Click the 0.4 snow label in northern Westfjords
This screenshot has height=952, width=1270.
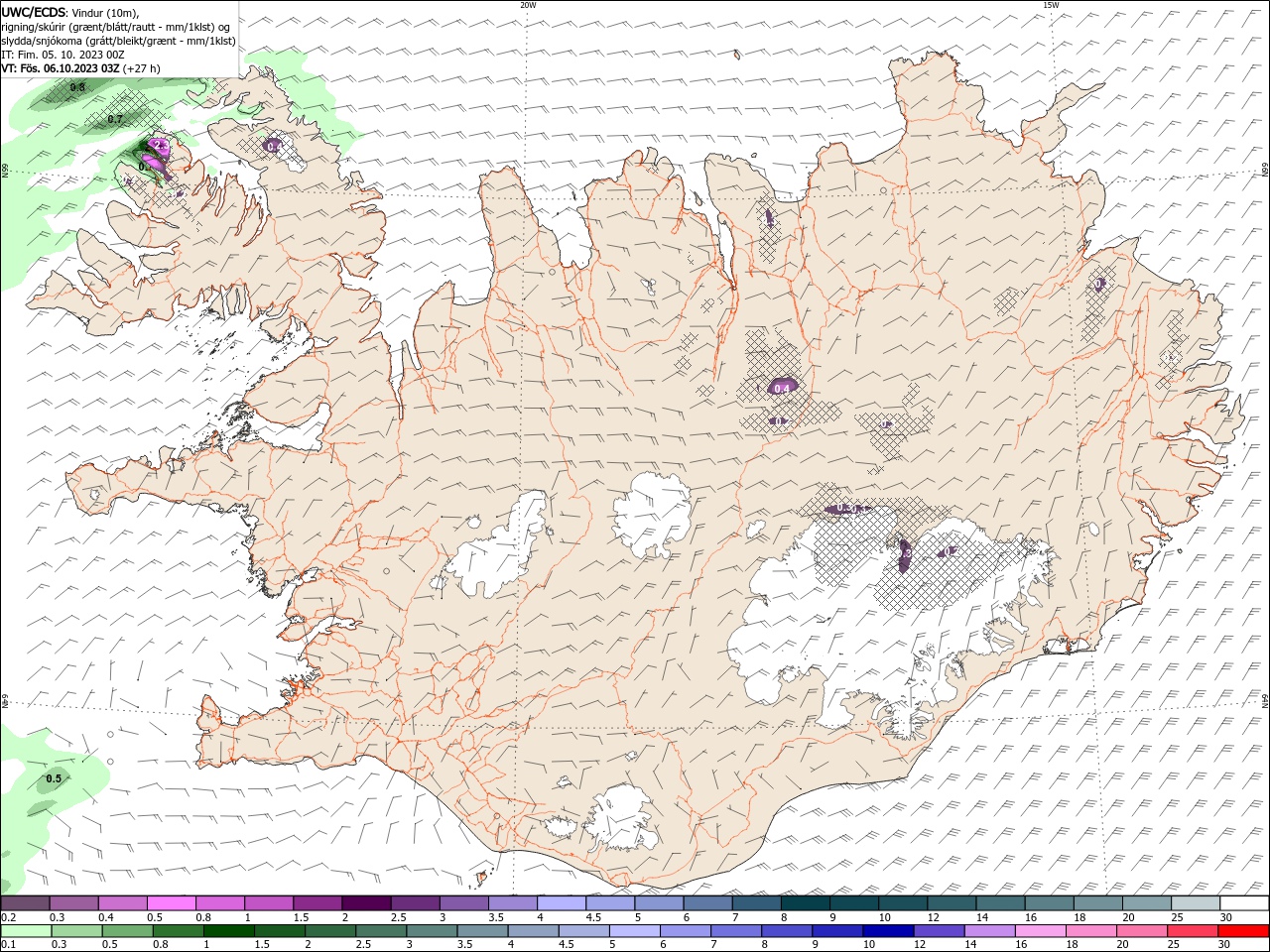point(273,147)
